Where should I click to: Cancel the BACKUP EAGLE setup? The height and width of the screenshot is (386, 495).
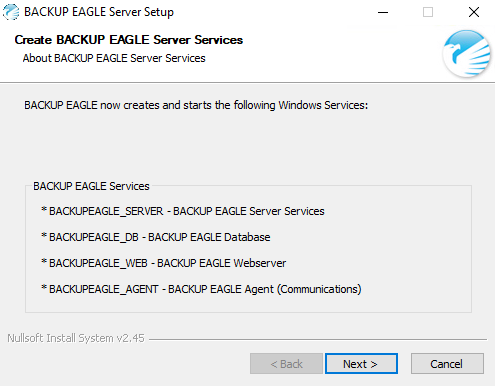(447, 364)
